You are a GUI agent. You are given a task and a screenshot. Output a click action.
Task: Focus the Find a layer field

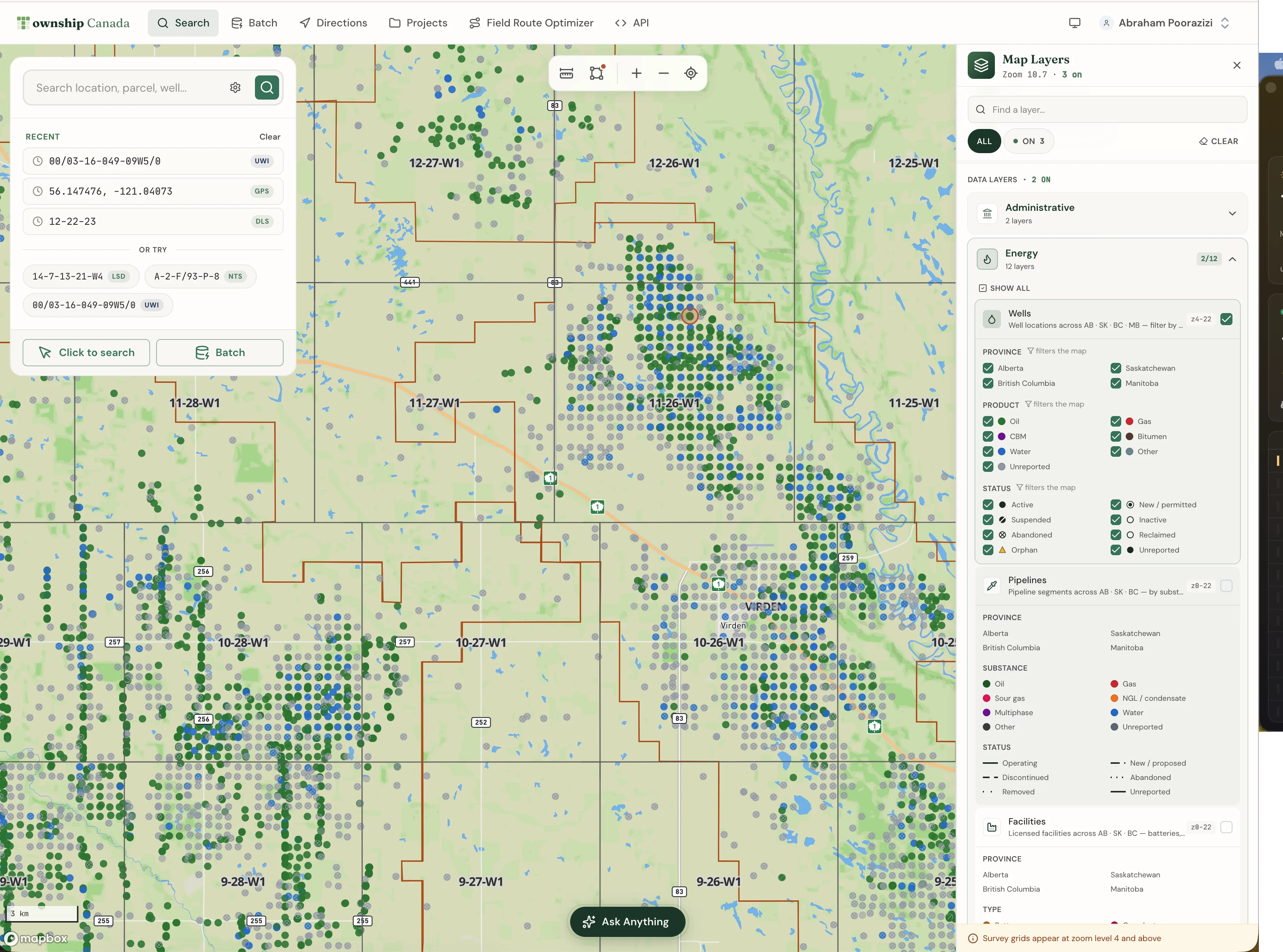(x=1107, y=109)
